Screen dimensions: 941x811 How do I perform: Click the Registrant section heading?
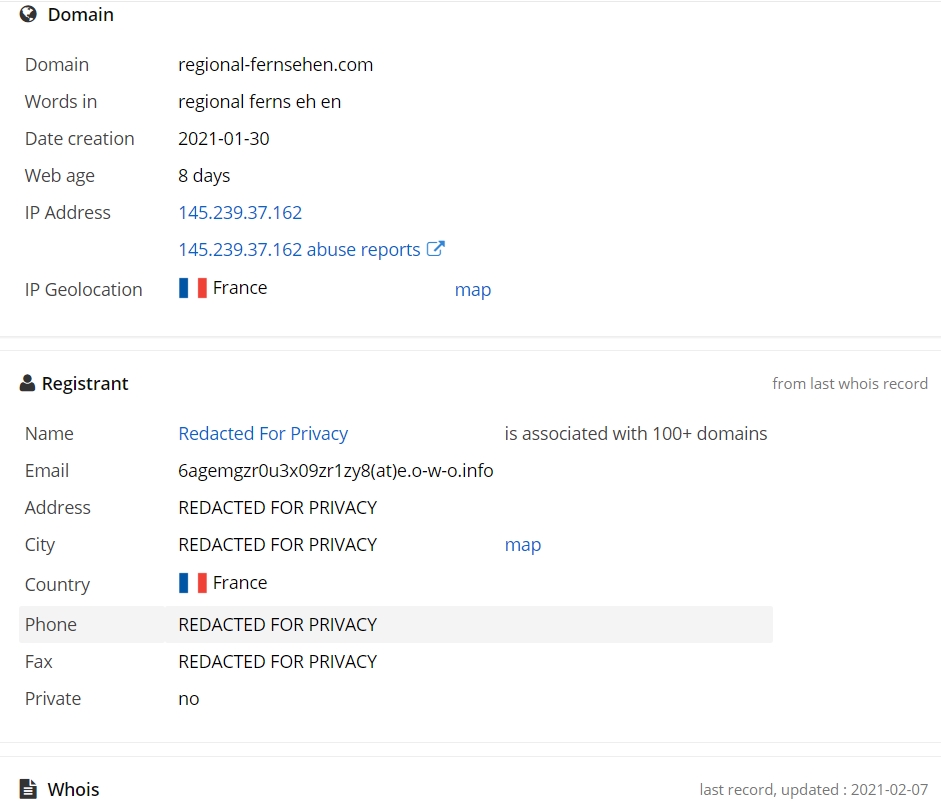click(x=85, y=384)
